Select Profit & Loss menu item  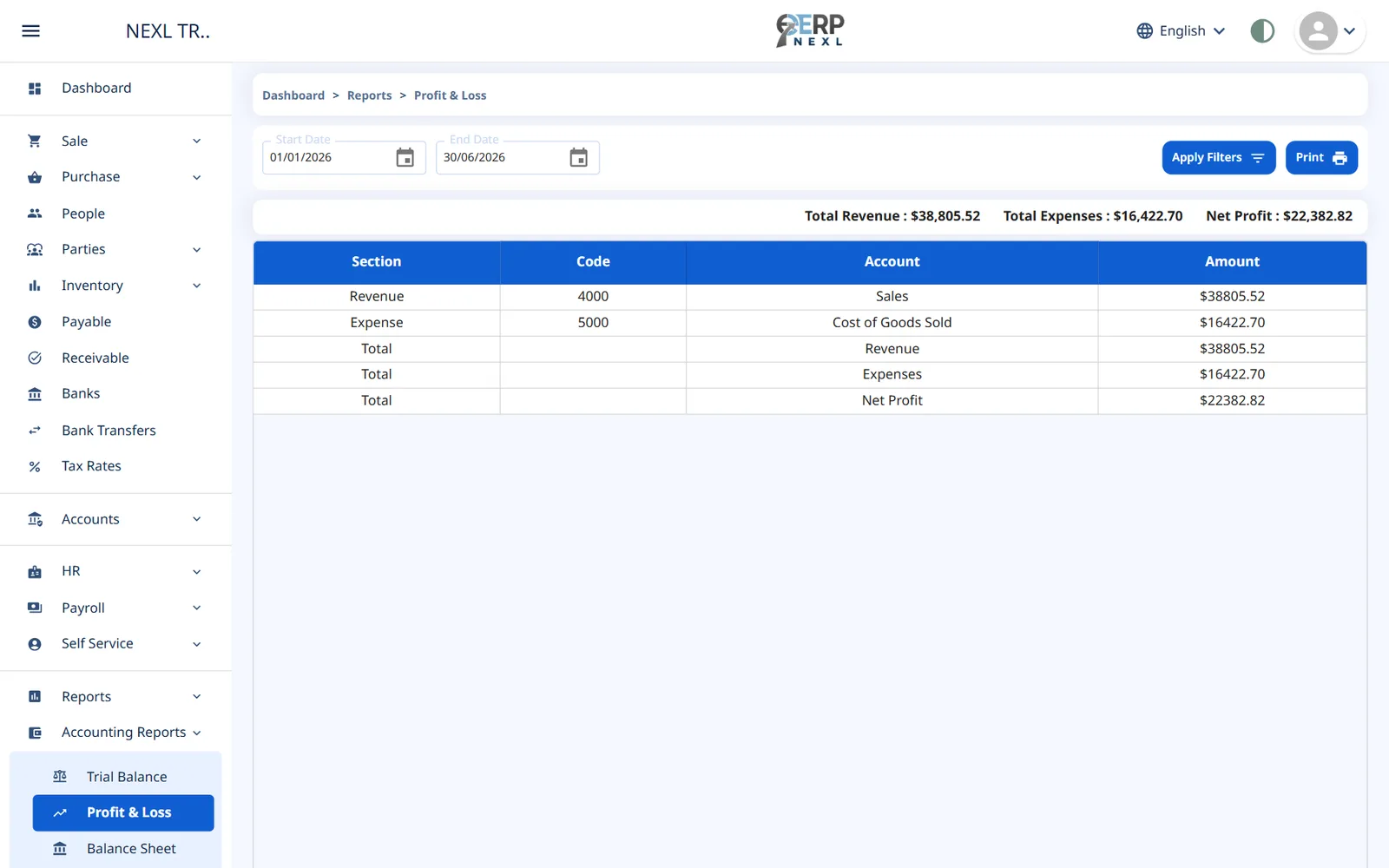[x=123, y=812]
